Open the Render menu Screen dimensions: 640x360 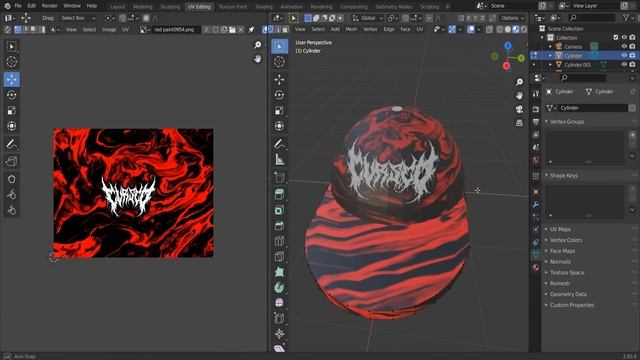49,6
